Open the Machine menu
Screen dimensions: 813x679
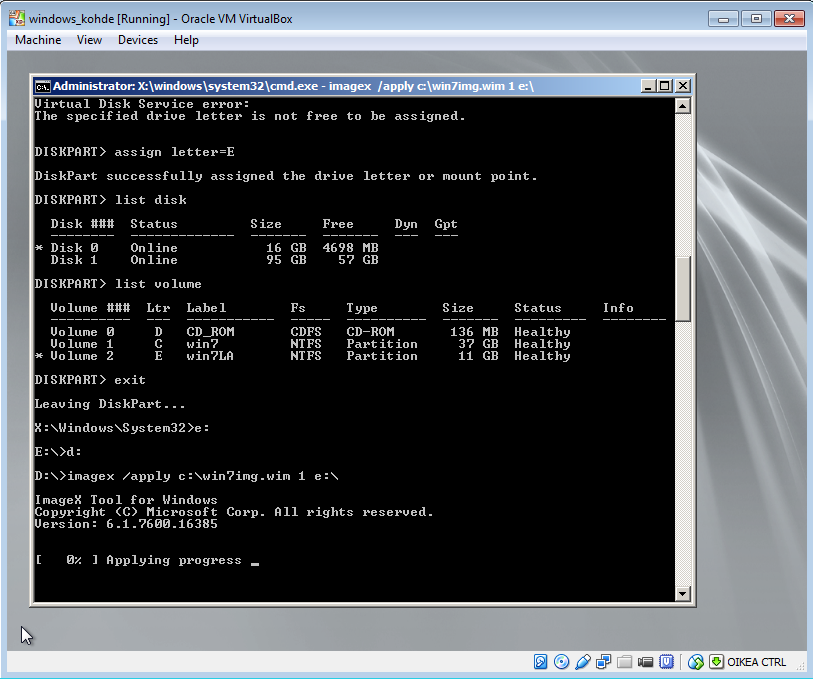pyautogui.click(x=38, y=40)
